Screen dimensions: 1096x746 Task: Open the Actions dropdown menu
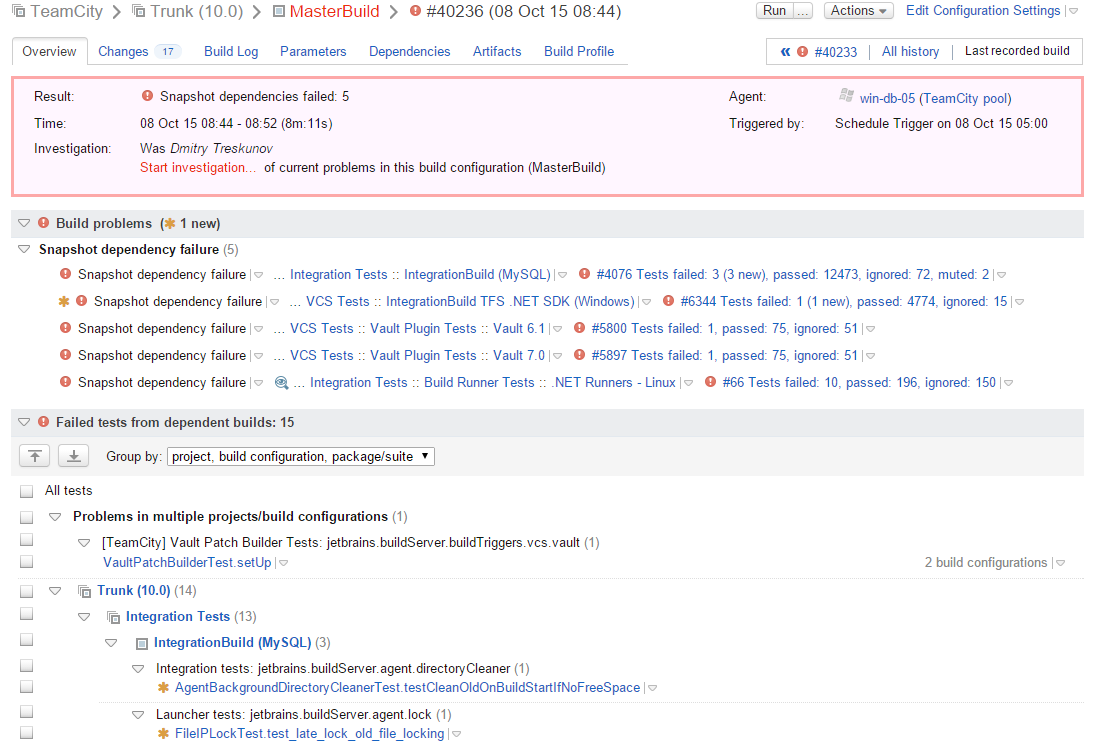pos(858,10)
